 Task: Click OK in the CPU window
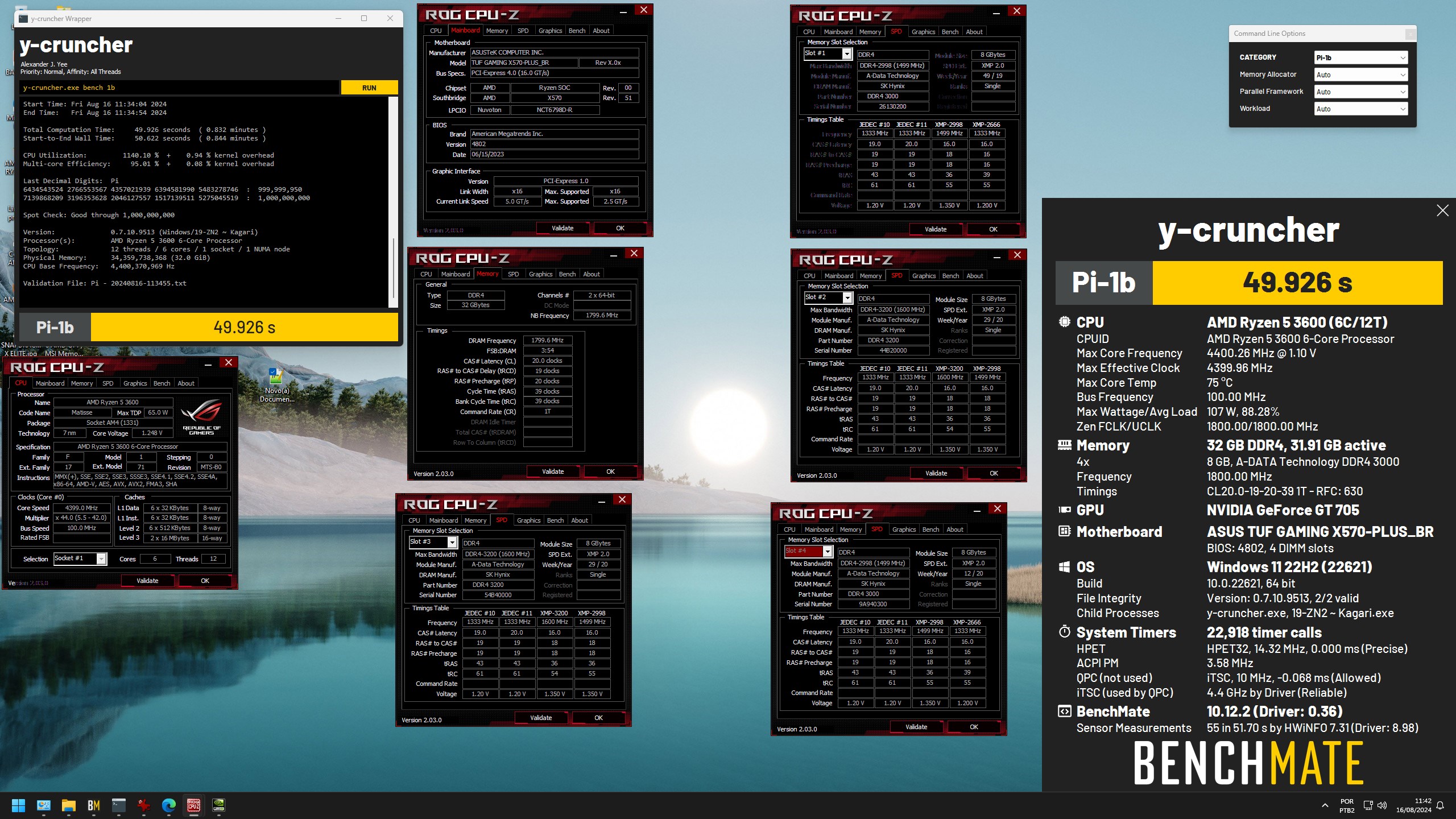[205, 581]
